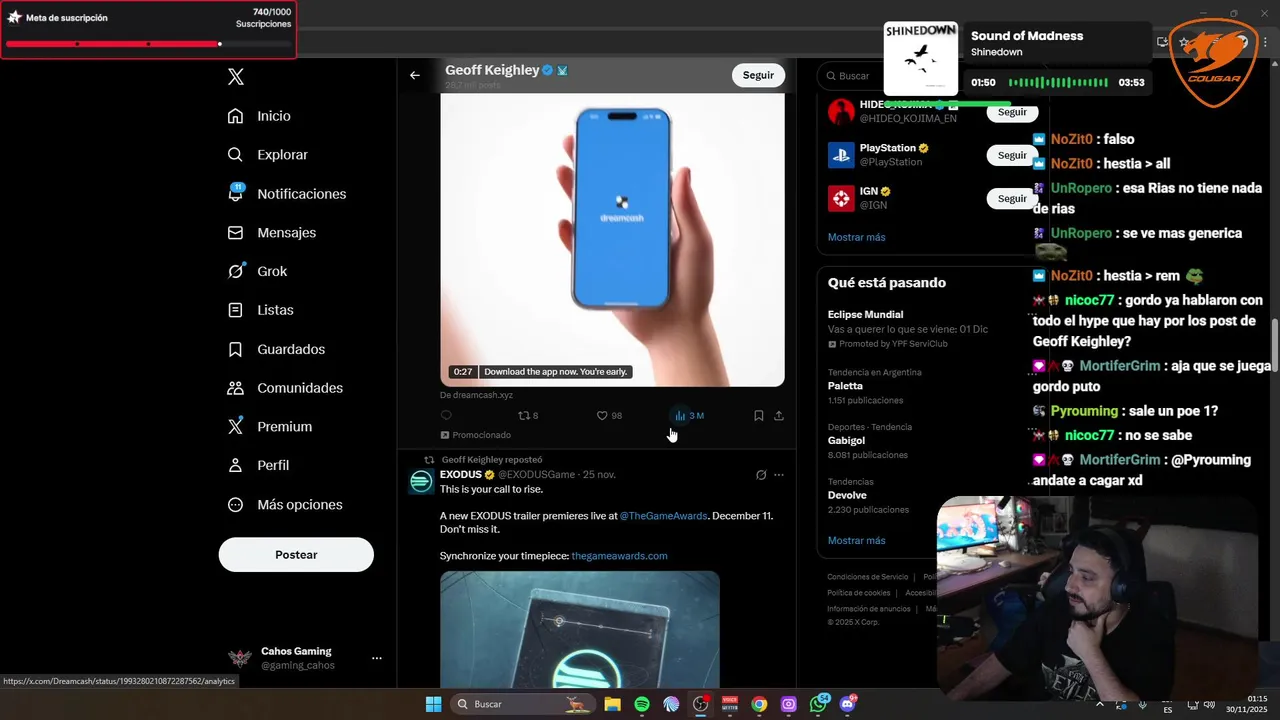Open Listas in the sidebar
This screenshot has width=1280, height=720.
tap(260, 310)
